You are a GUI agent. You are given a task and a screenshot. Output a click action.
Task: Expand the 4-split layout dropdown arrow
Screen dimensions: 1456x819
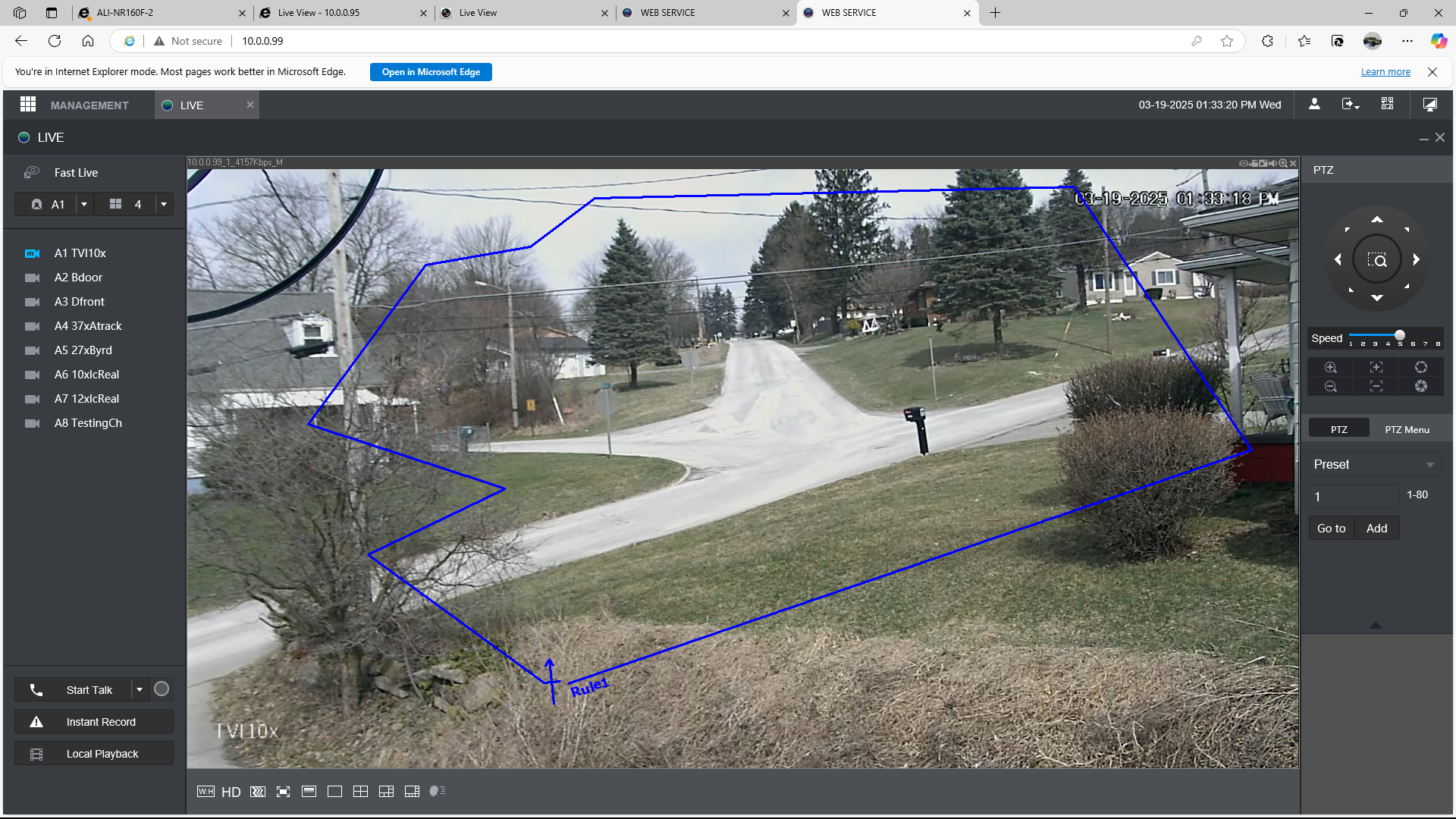(x=164, y=204)
